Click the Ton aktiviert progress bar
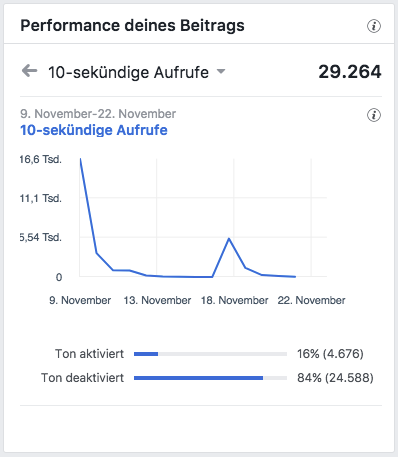The height and width of the screenshot is (457, 398). pos(210,354)
